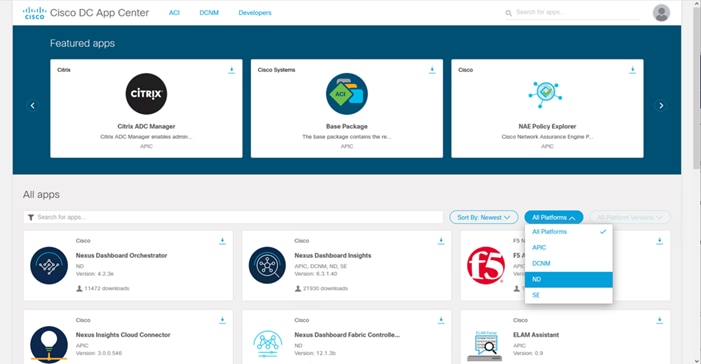The width and height of the screenshot is (701, 364).
Task: Open Nexus Insights Cloud Connector title
Action: [x=123, y=335]
